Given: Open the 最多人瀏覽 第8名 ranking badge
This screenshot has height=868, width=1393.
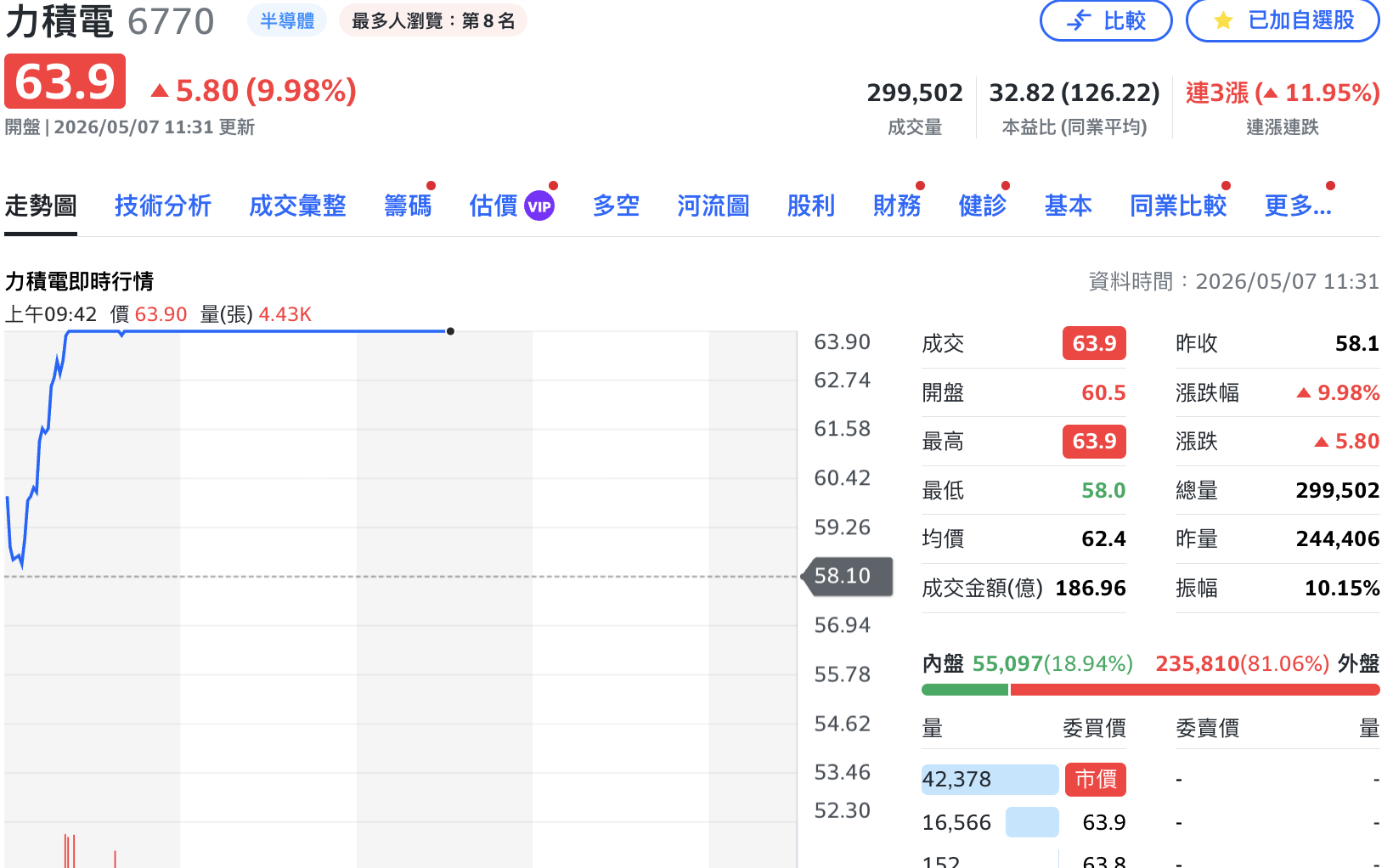Looking at the screenshot, I should click(x=433, y=20).
